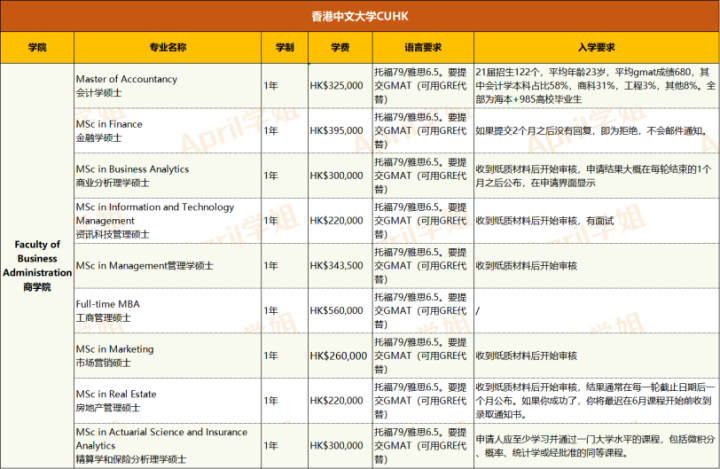The height and width of the screenshot is (469, 720).
Task: Click the HK$325,000 tuition cell
Action: (340, 86)
